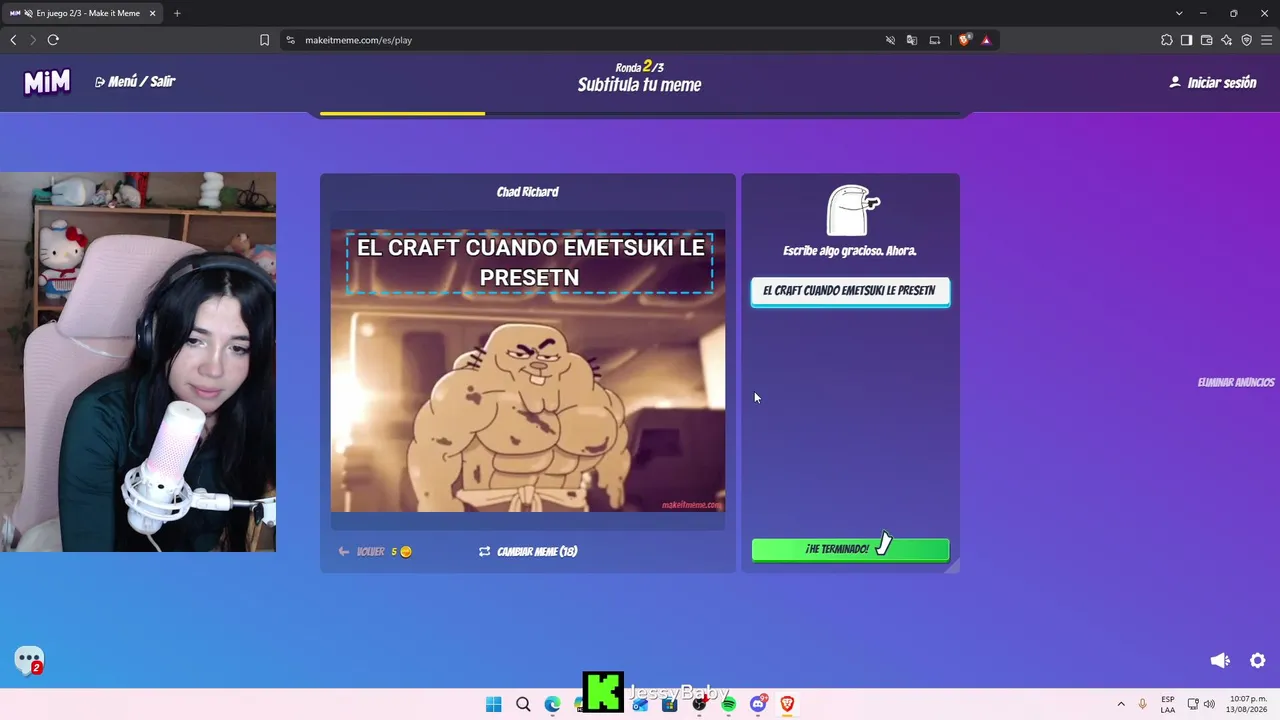Open Brave Wallet icon

click(1206, 40)
